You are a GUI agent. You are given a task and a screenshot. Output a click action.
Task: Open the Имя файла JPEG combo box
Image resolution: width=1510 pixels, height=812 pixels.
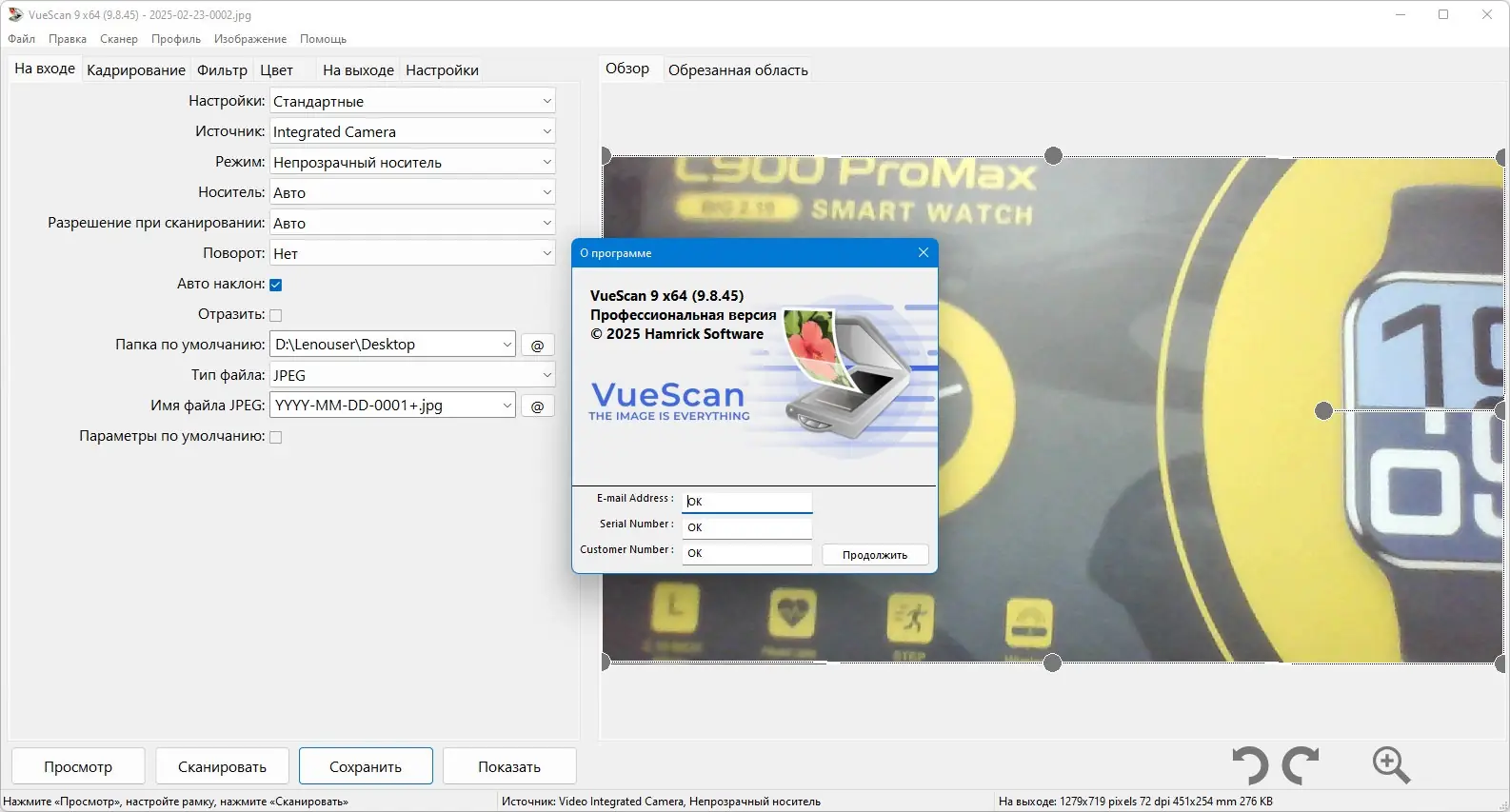(393, 406)
